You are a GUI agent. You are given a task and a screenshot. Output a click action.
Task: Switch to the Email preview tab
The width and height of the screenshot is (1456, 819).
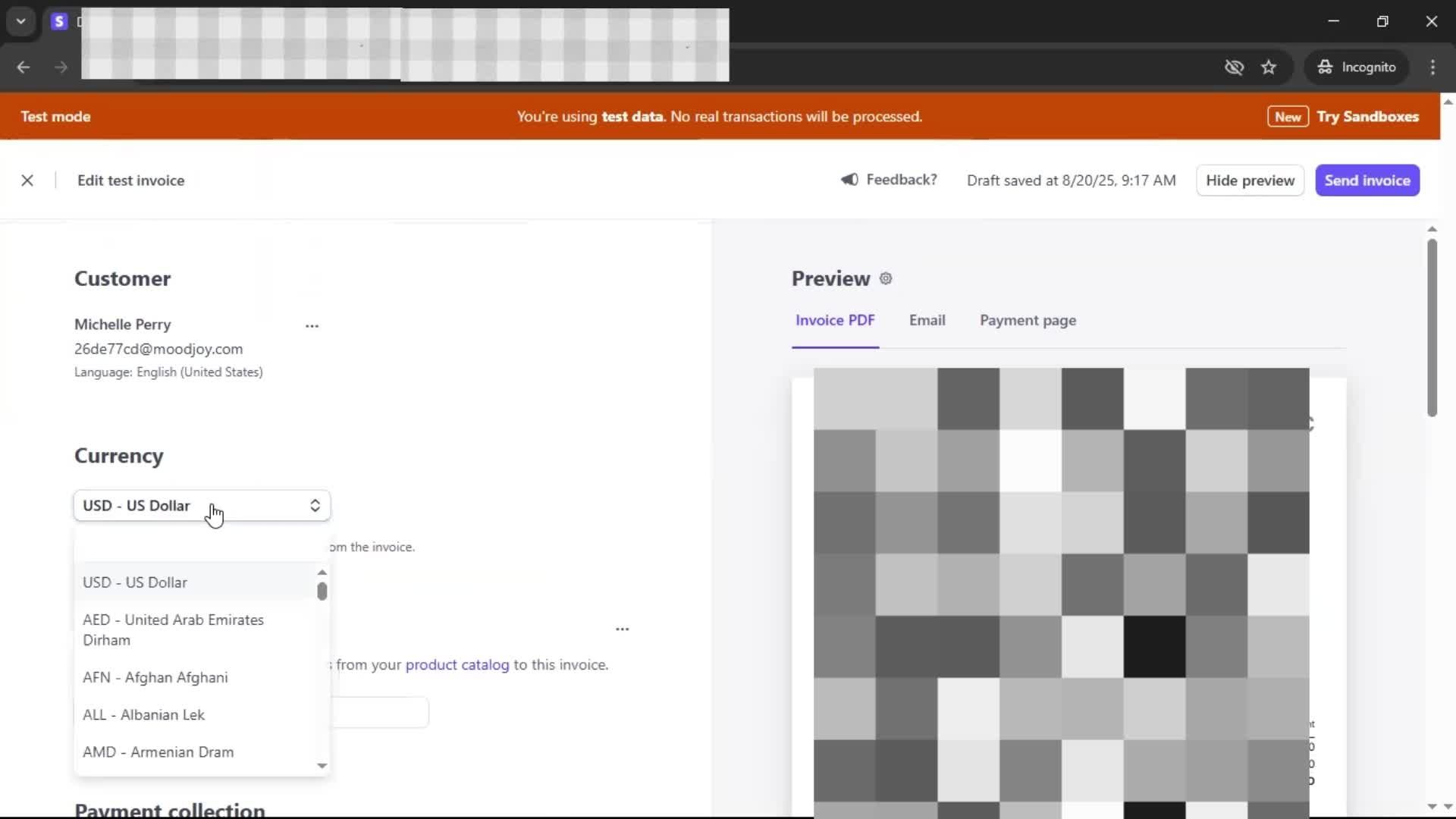tap(927, 320)
